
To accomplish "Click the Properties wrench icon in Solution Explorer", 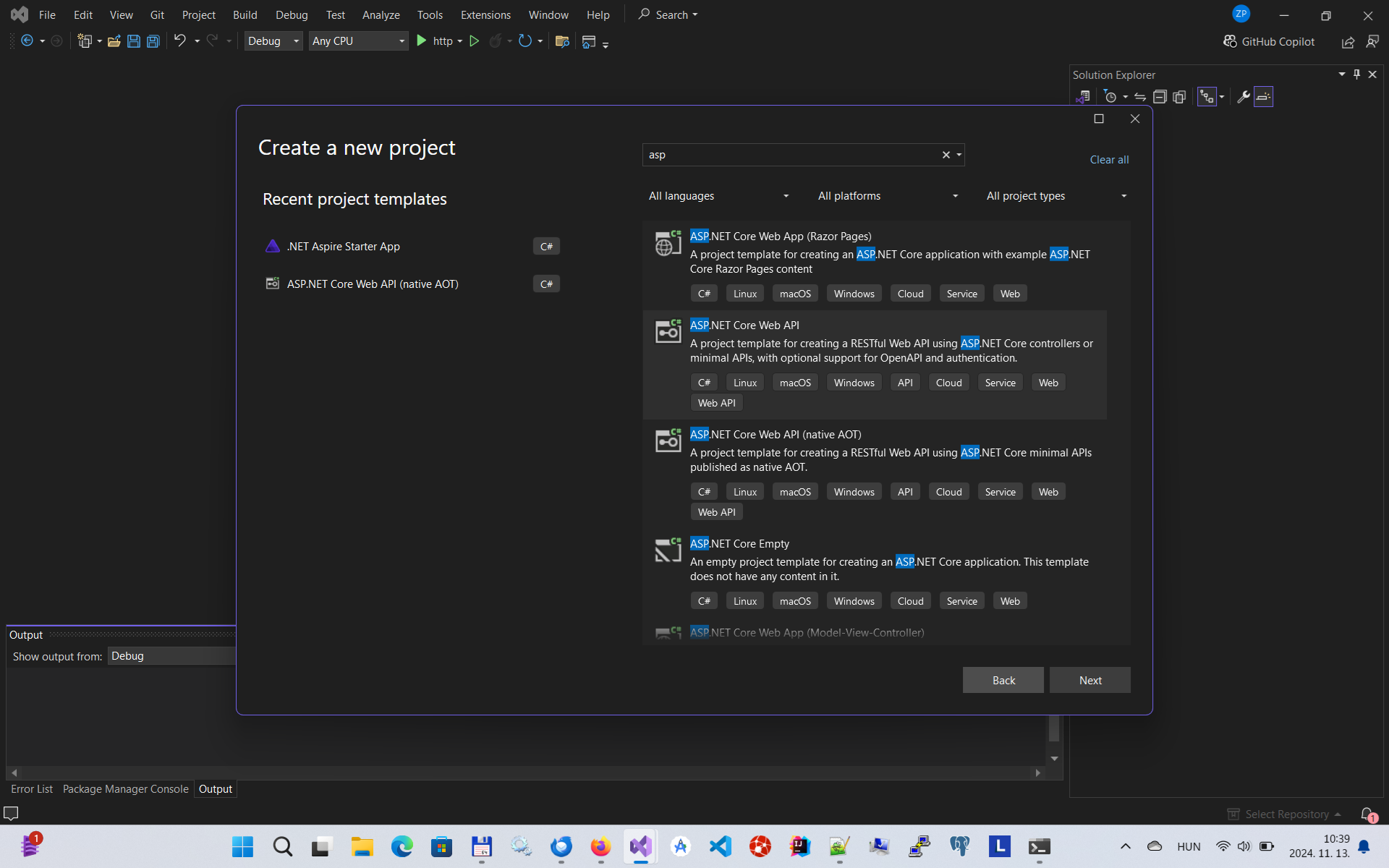I will [1244, 96].
